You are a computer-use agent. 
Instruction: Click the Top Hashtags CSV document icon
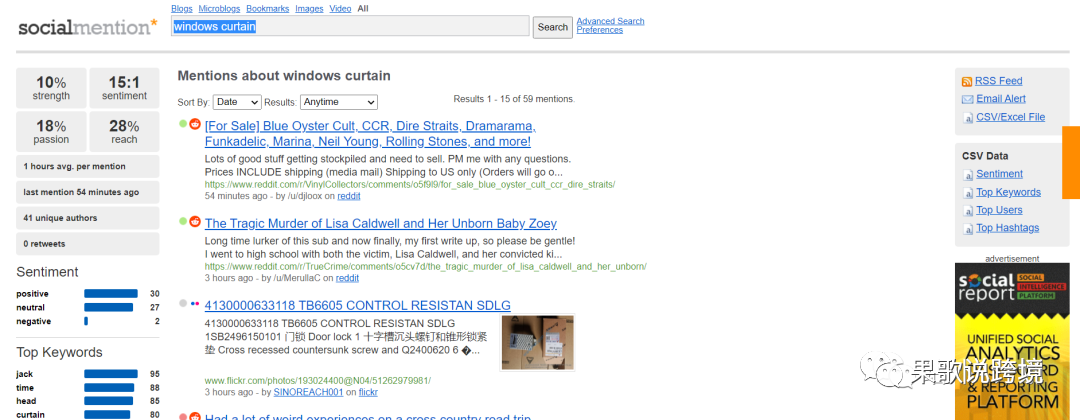(968, 229)
